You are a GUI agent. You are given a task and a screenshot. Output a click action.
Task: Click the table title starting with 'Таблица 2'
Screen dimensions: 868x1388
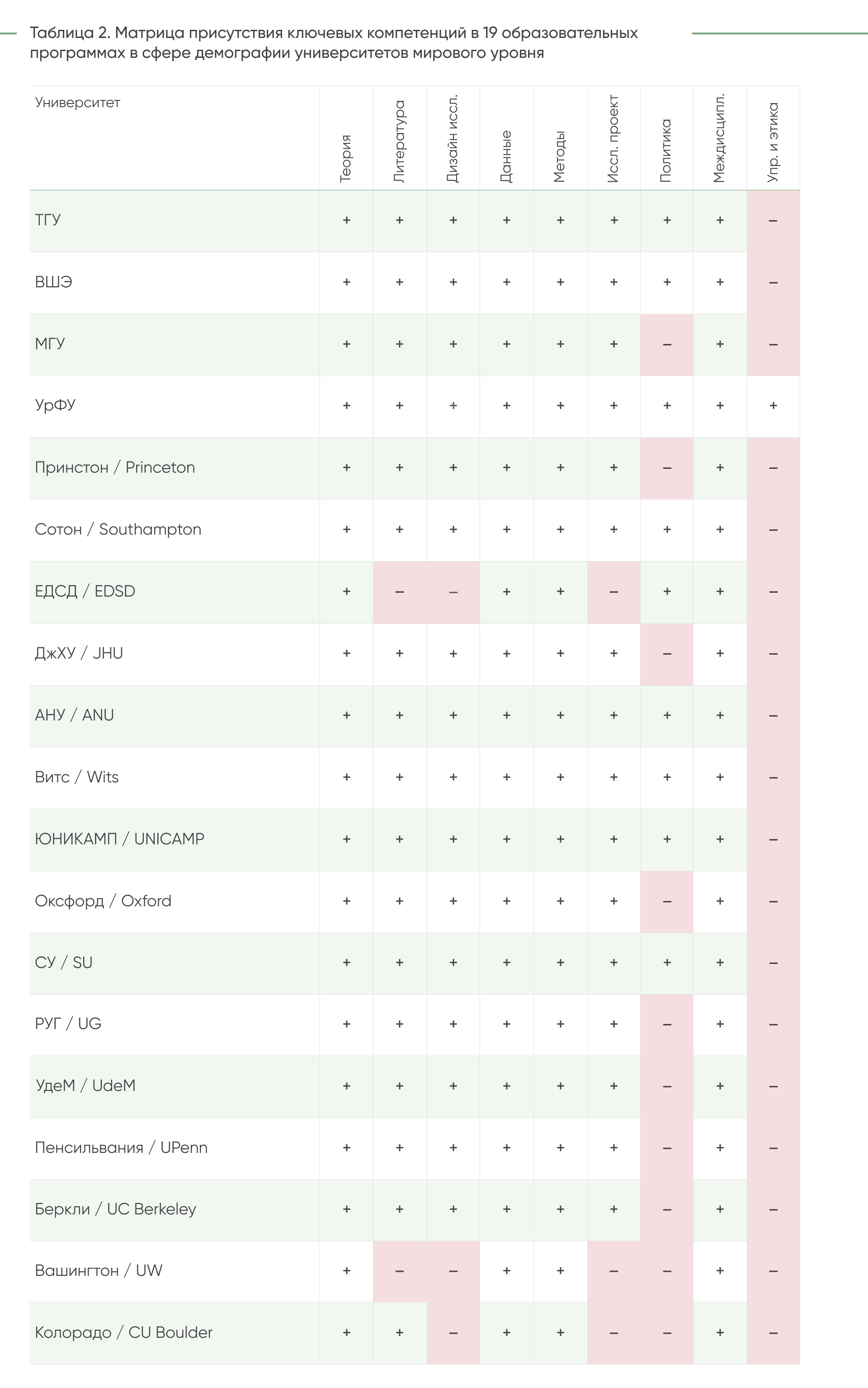(333, 42)
